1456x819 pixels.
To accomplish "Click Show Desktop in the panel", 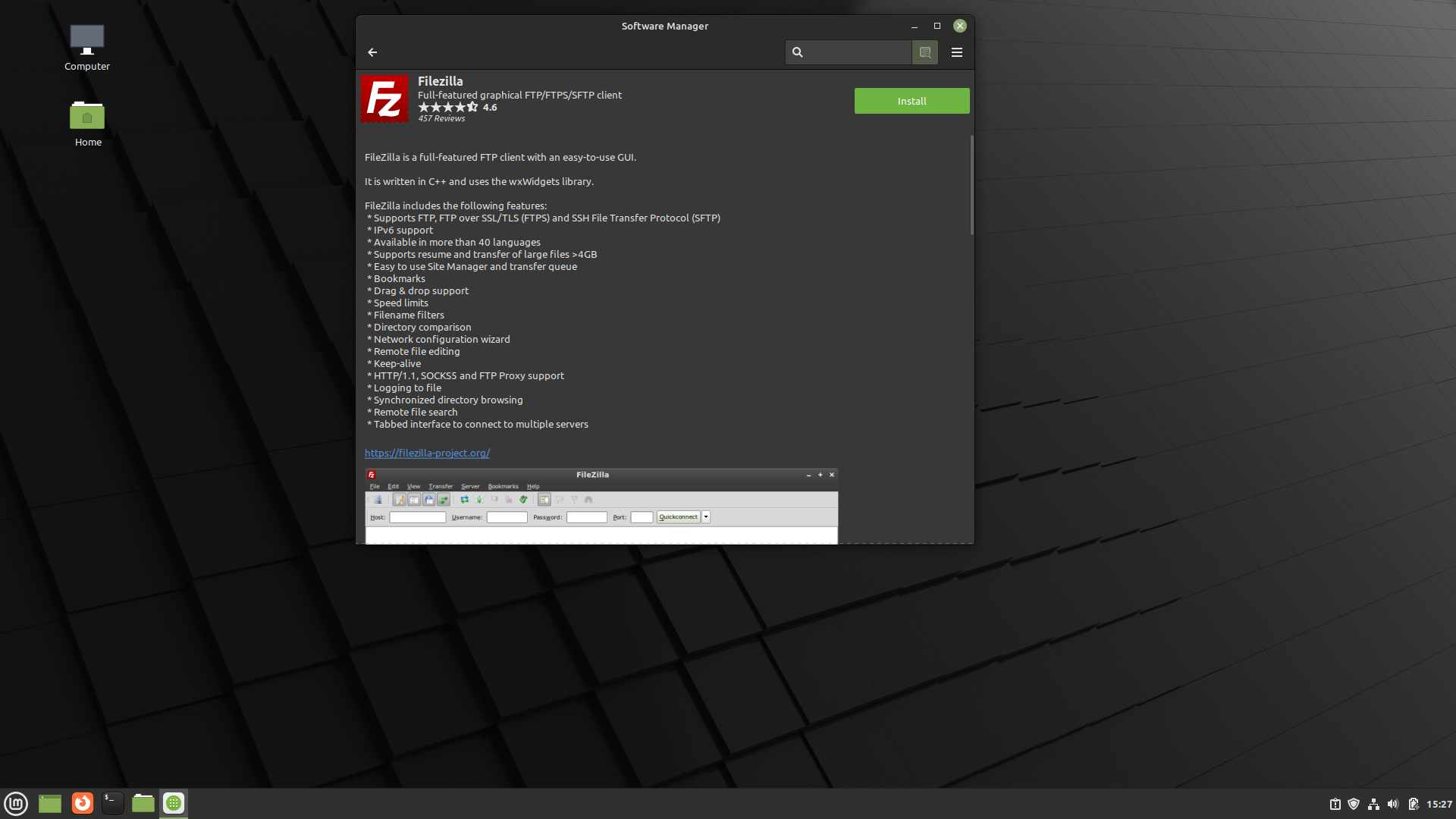I will pos(50,803).
